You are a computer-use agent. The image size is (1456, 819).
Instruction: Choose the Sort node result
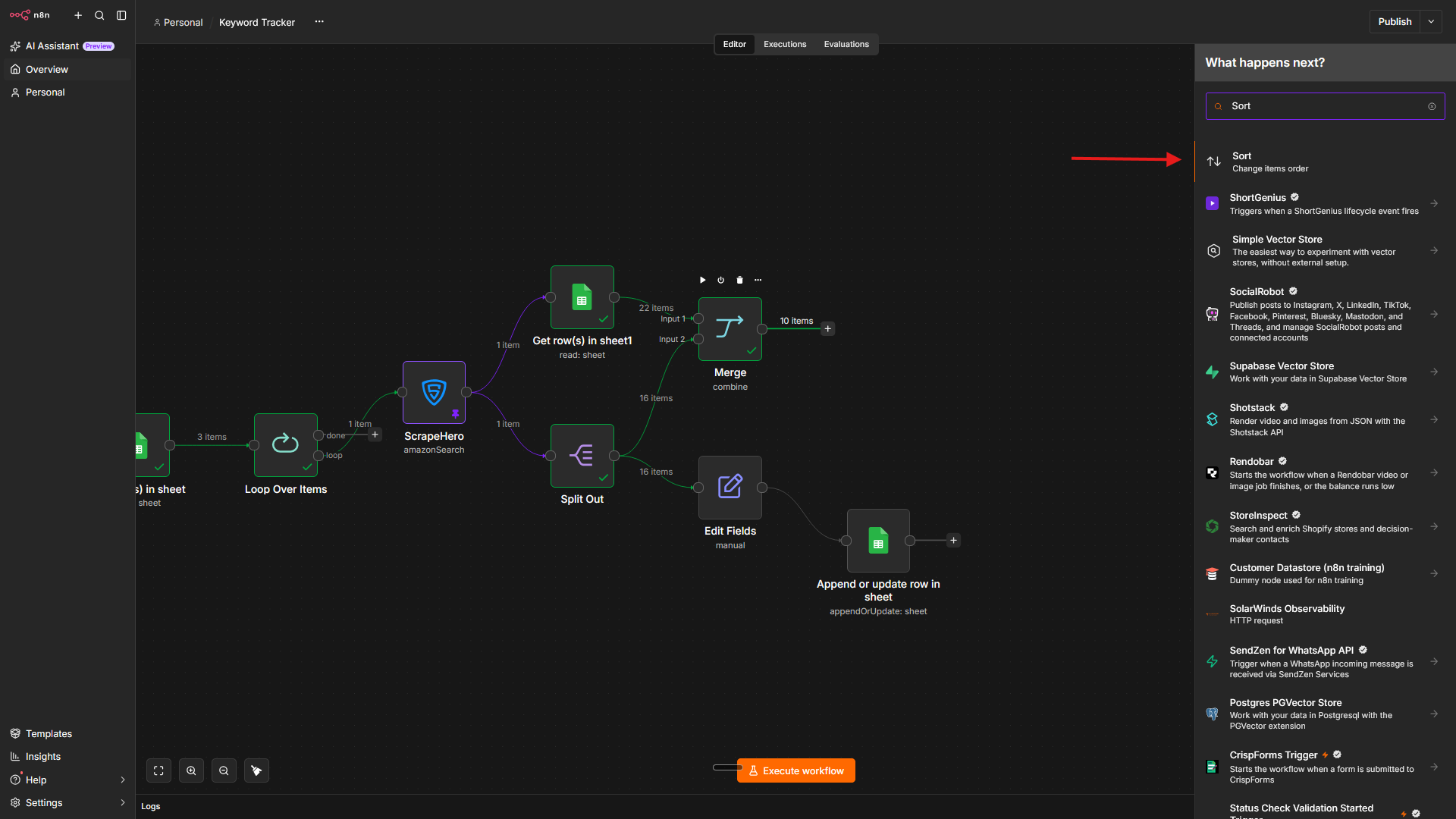pos(1325,162)
